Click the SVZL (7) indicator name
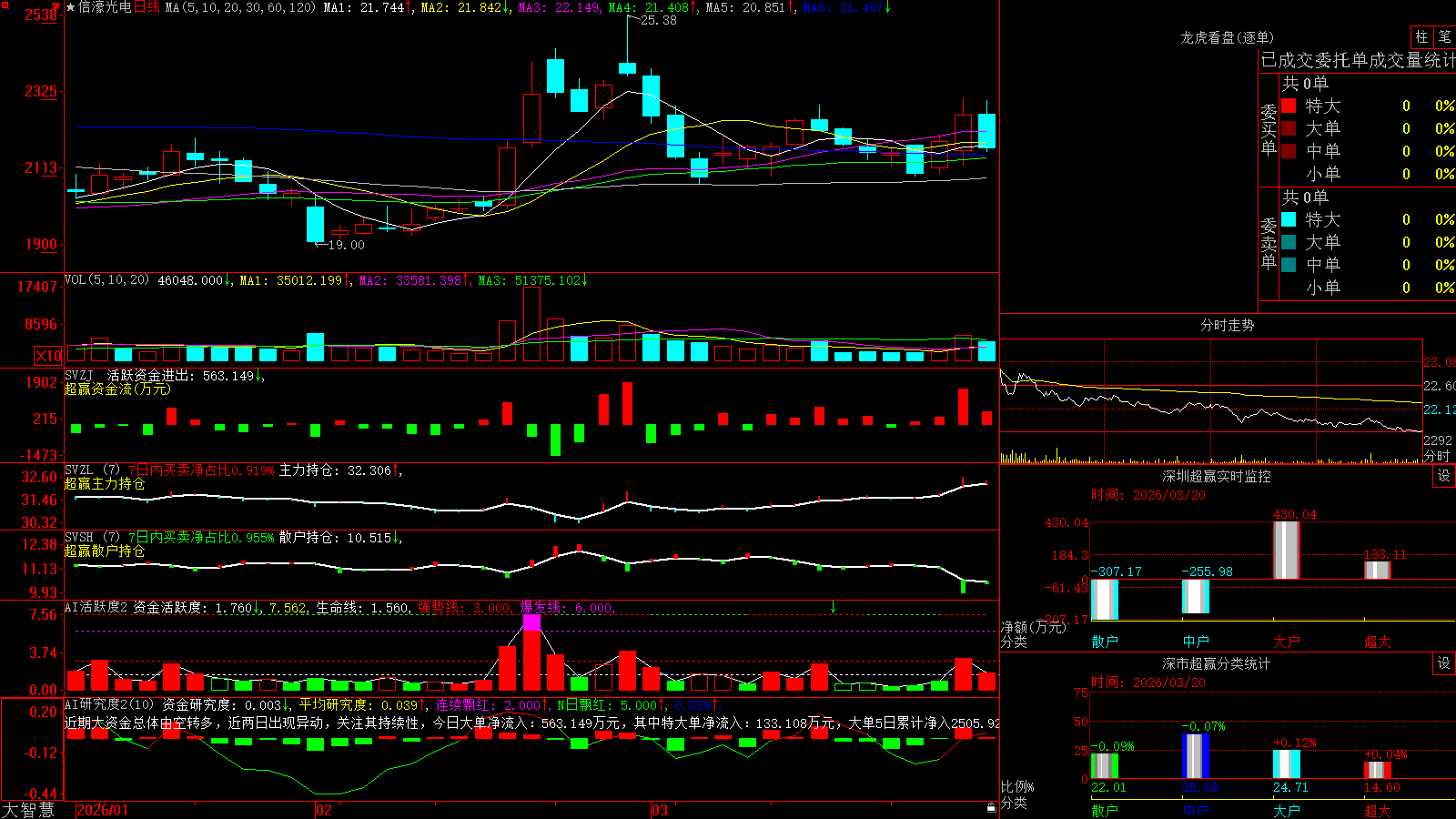 pyautogui.click(x=92, y=470)
